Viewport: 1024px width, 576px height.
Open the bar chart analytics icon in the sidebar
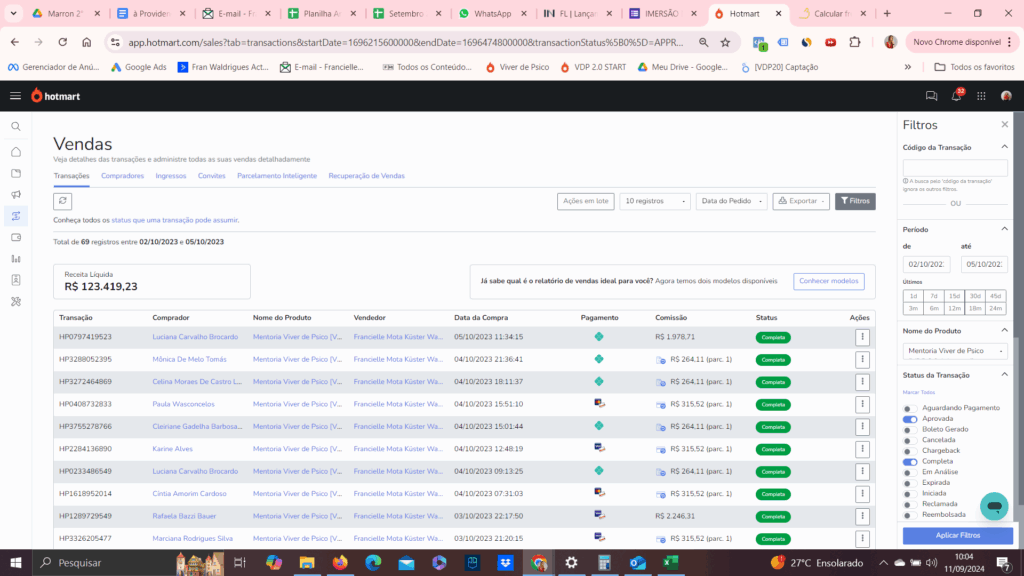click(16, 259)
